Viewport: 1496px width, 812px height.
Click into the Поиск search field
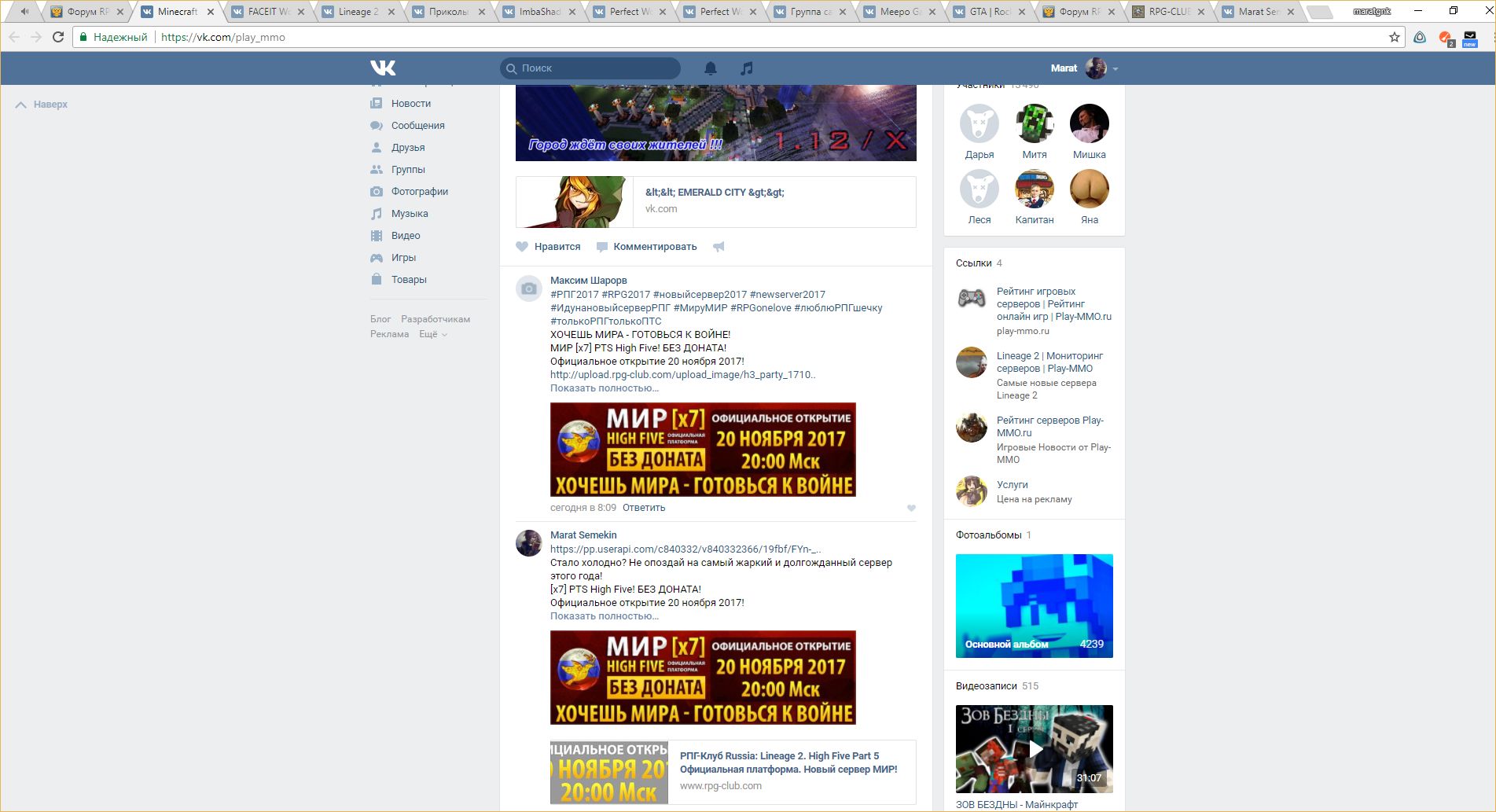590,68
